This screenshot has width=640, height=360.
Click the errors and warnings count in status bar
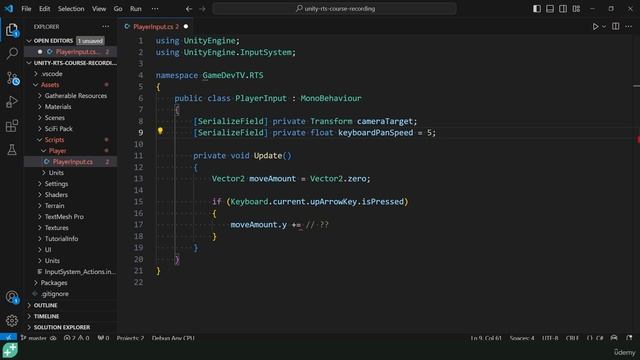point(76,338)
